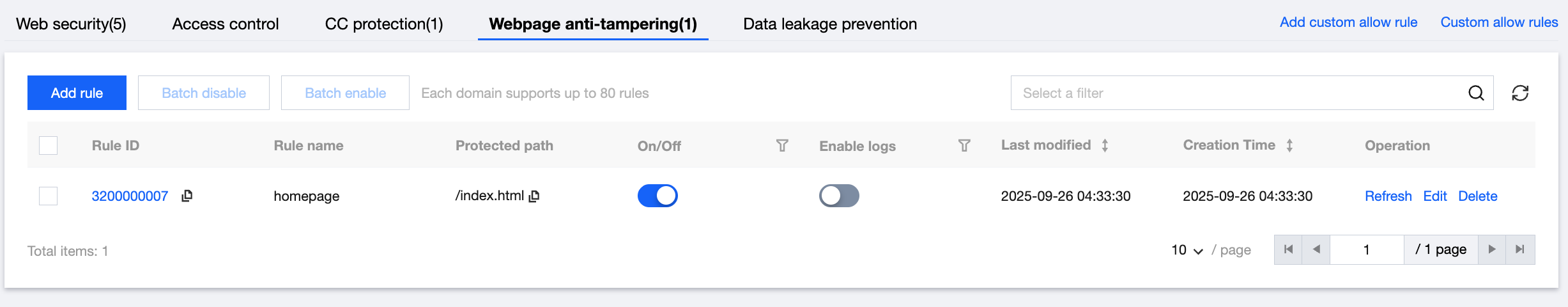Go to the first page arrow
The height and width of the screenshot is (307, 1568).
(x=1288, y=249)
